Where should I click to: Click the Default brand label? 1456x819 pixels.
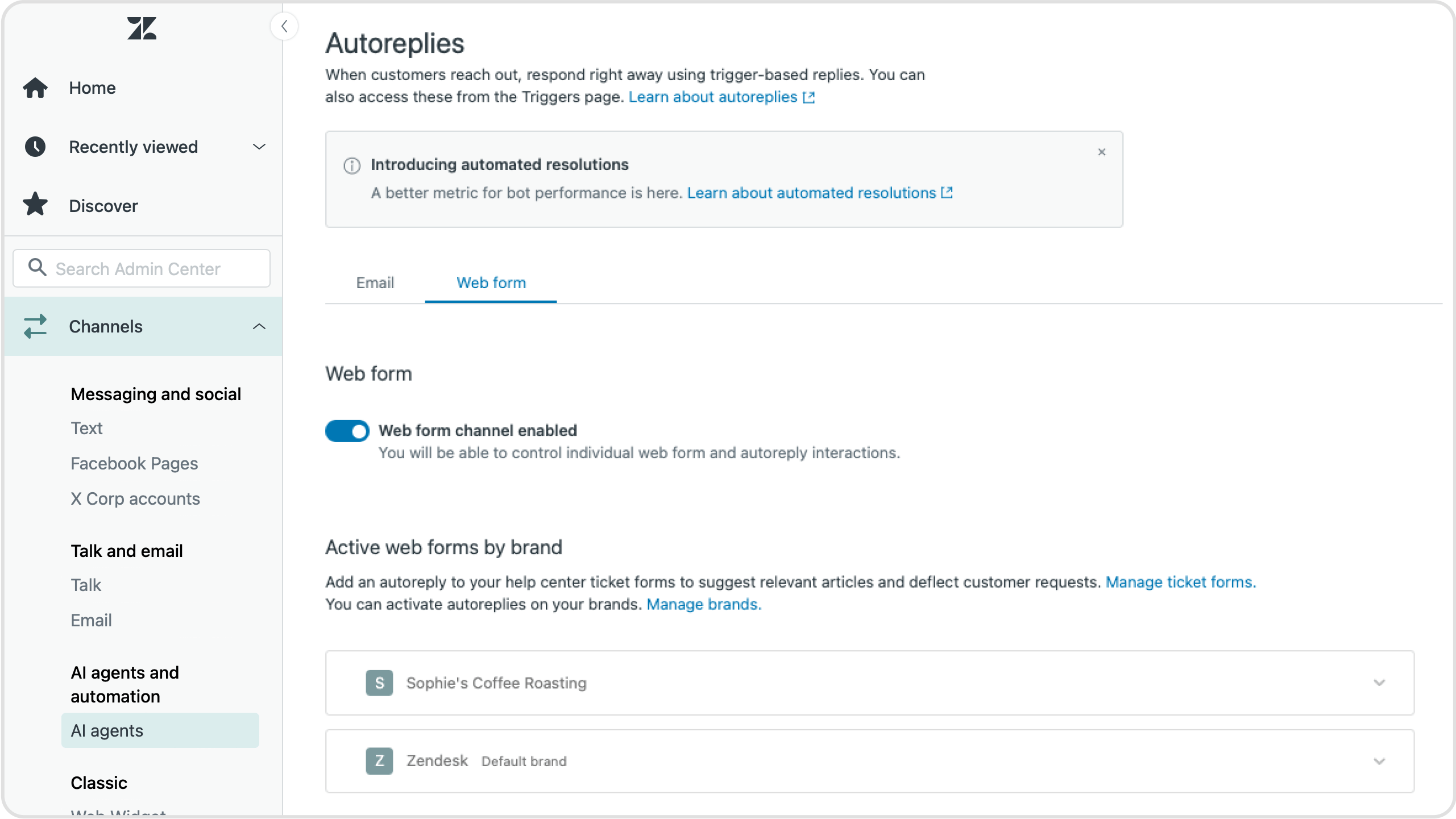(x=524, y=762)
